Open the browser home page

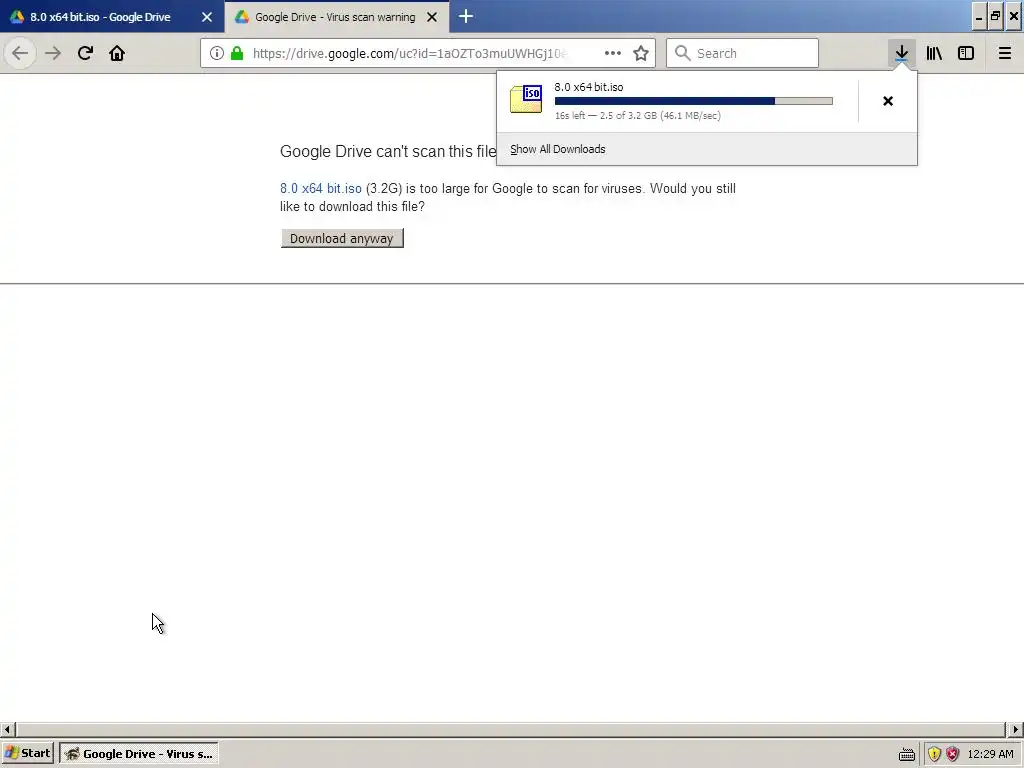(117, 53)
